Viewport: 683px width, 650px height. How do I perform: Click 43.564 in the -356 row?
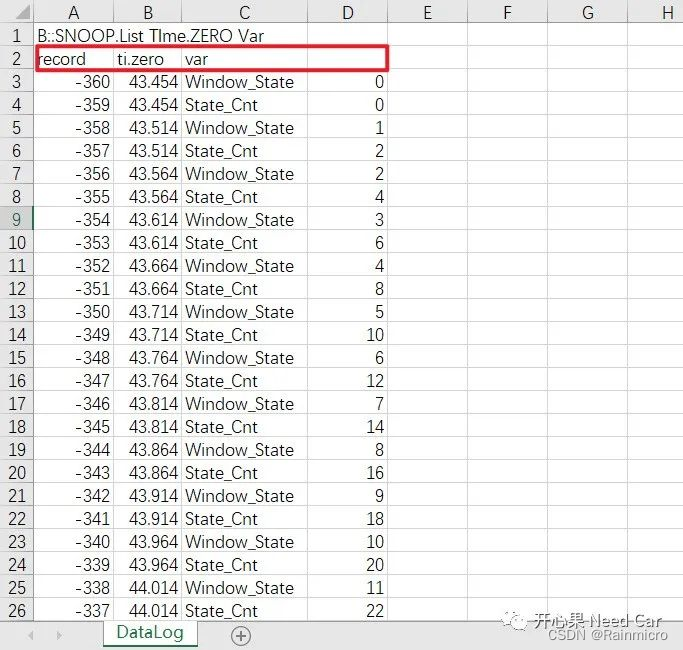148,173
